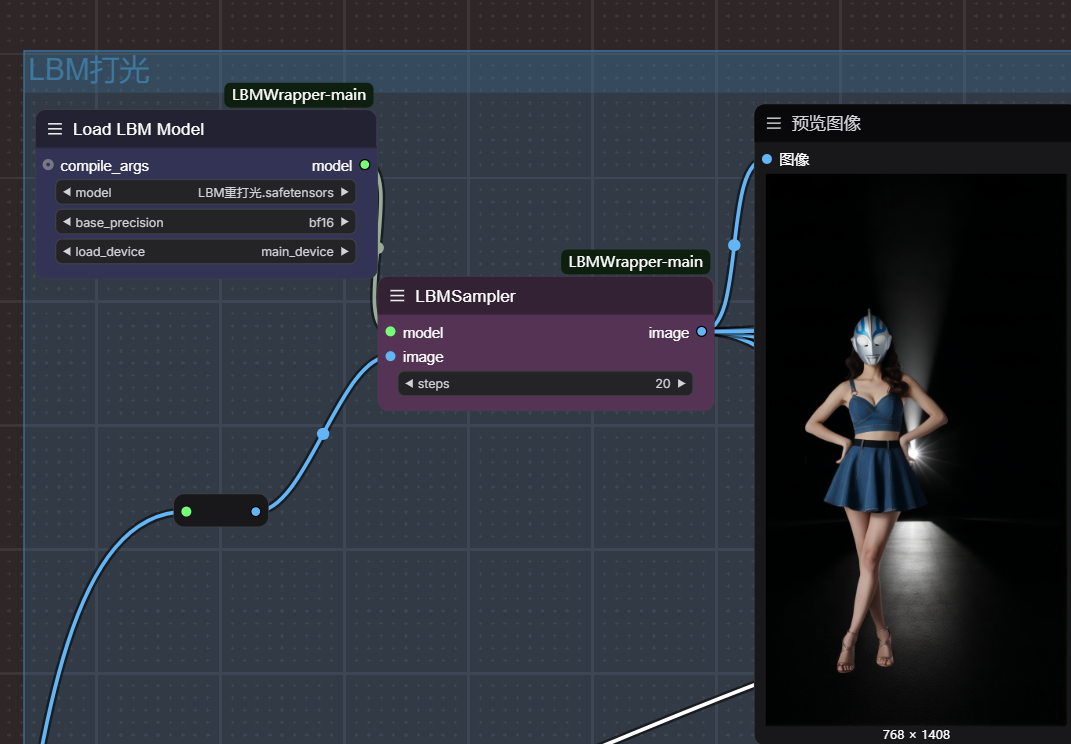Click the 图像 input socket on preview node

[766, 159]
